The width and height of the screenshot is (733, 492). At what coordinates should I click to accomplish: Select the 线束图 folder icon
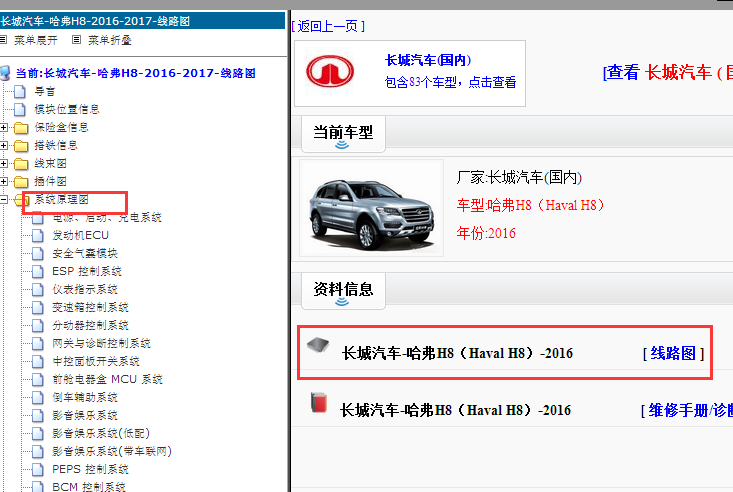point(21,164)
